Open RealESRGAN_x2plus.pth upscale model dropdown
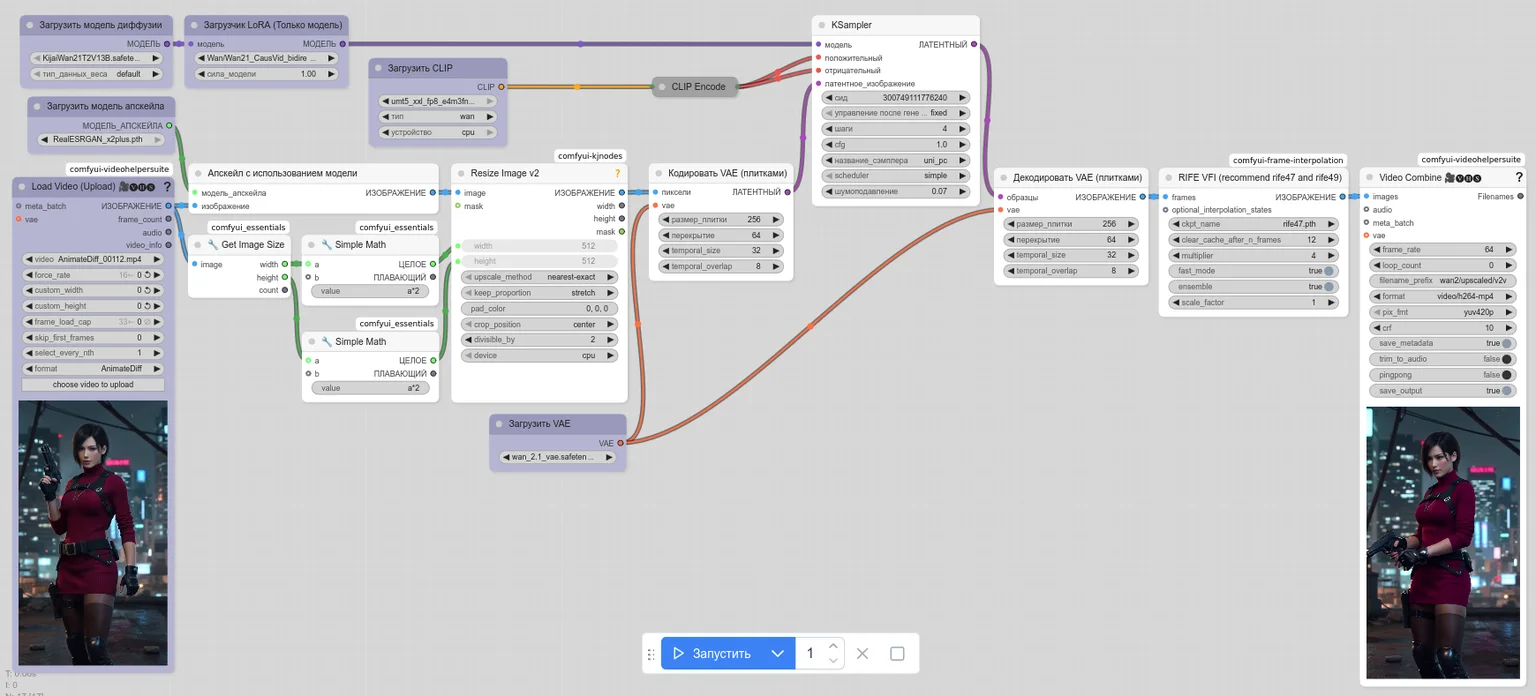Screen dimensions: 1536x696 pos(103,140)
